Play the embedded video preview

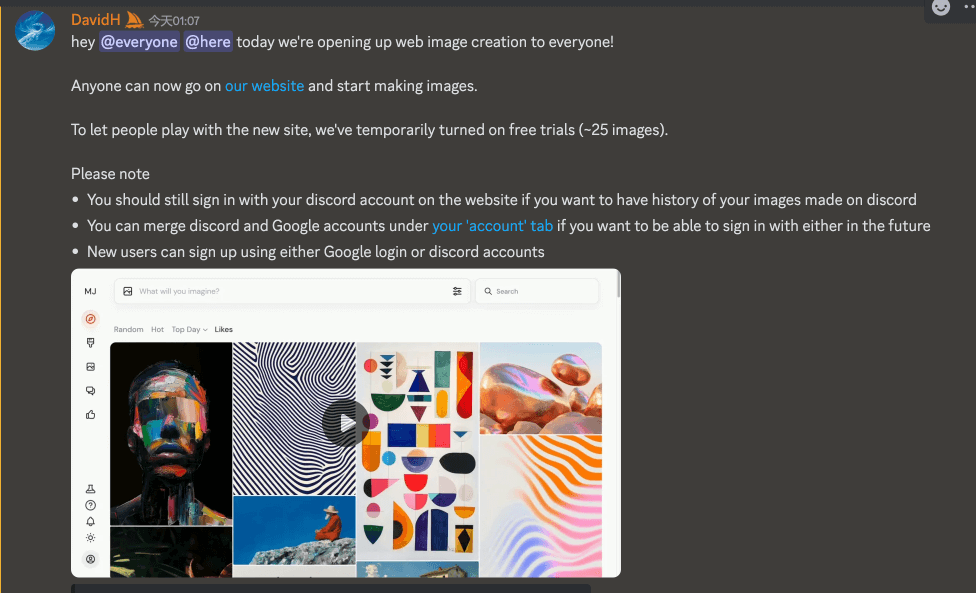tap(345, 423)
